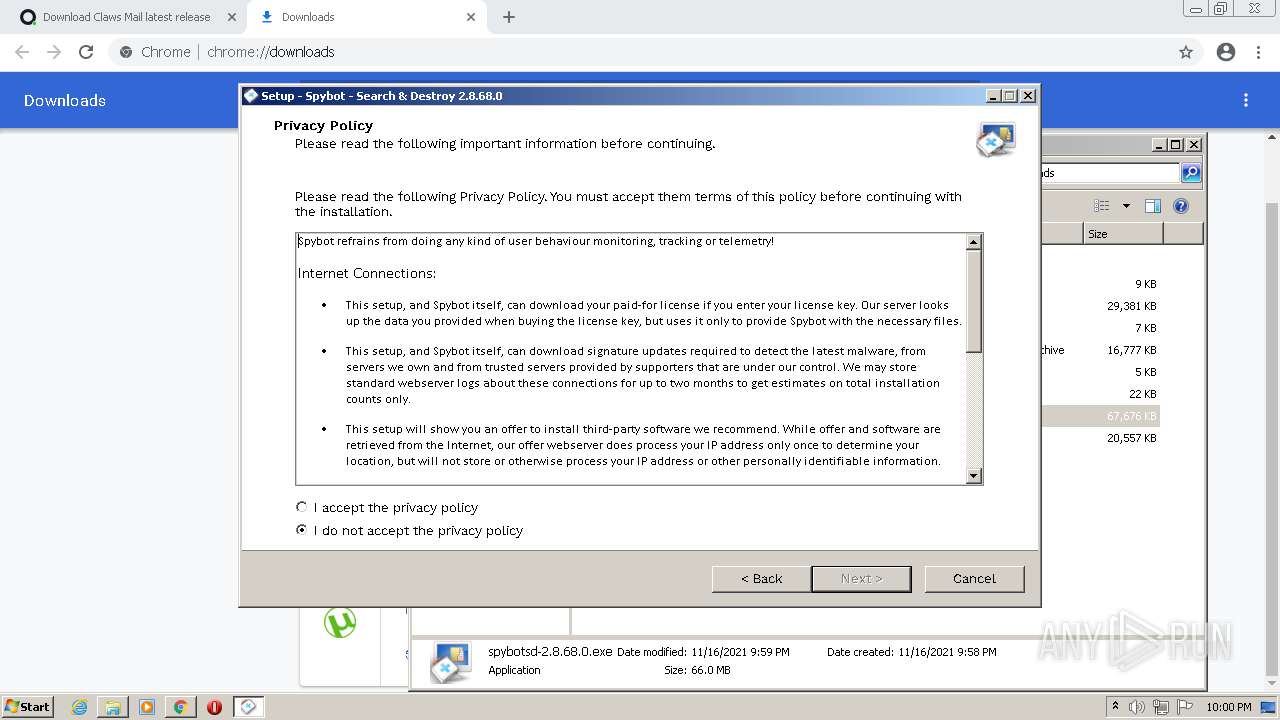Click the privacy policy scroll-down arrow
The width and height of the screenshot is (1280, 720).
974,476
